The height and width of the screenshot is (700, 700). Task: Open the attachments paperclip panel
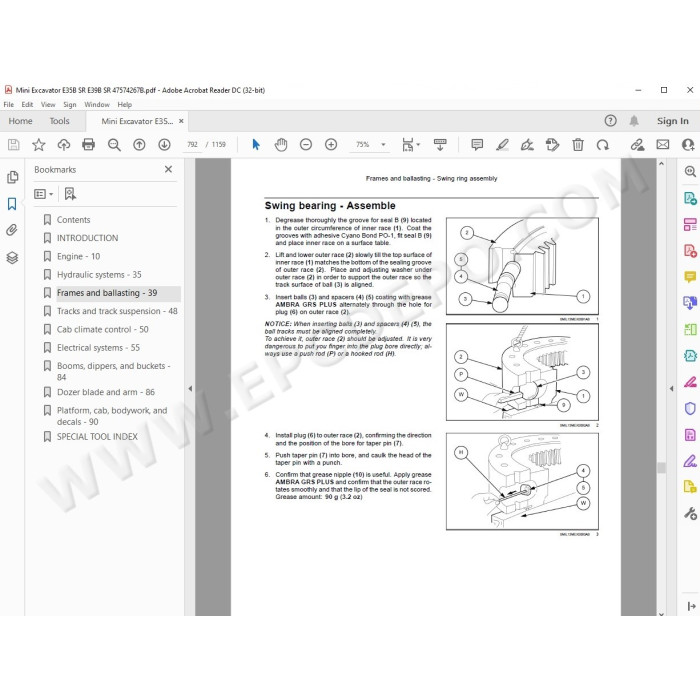coord(12,230)
